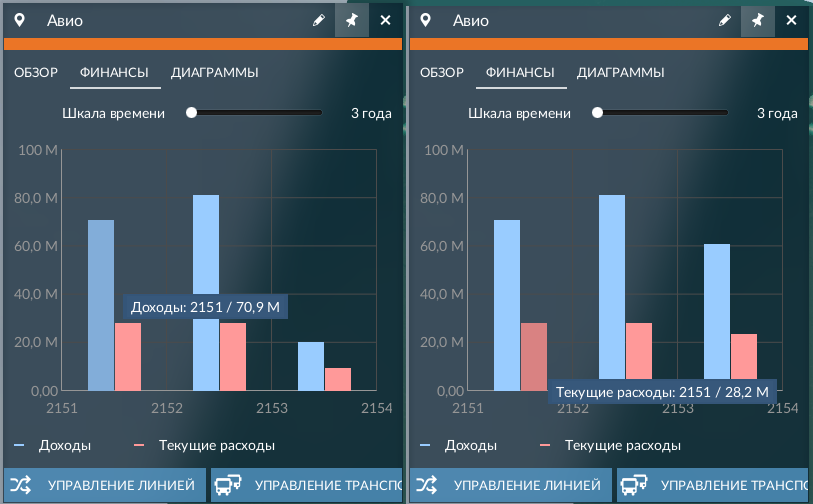The width and height of the screenshot is (813, 504).
Task: Toggle Доходы legend entry in left chart
Action: [x=52, y=445]
